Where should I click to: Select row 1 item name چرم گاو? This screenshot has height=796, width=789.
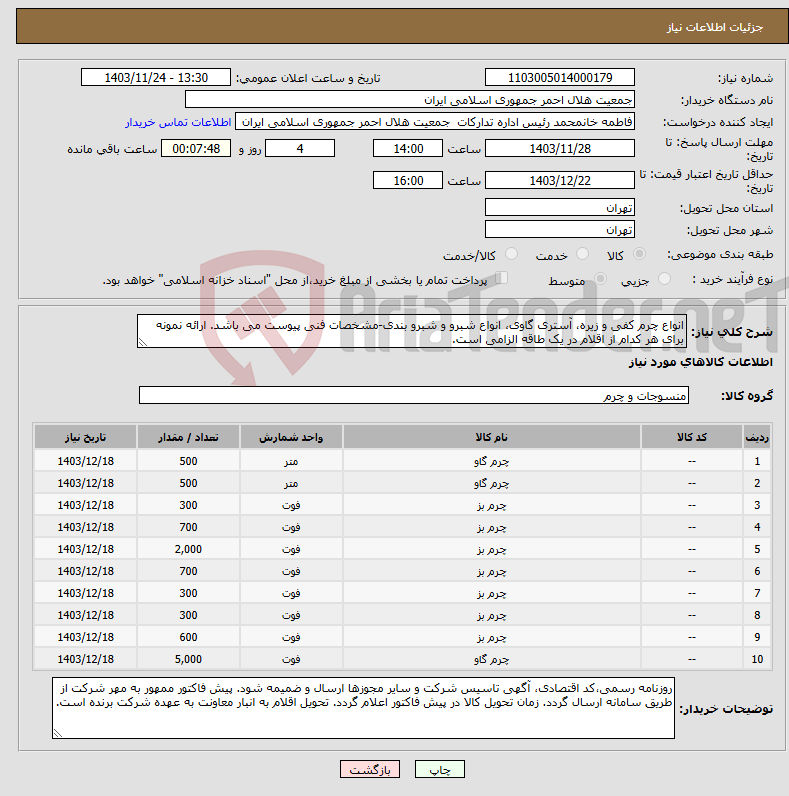tap(491, 461)
